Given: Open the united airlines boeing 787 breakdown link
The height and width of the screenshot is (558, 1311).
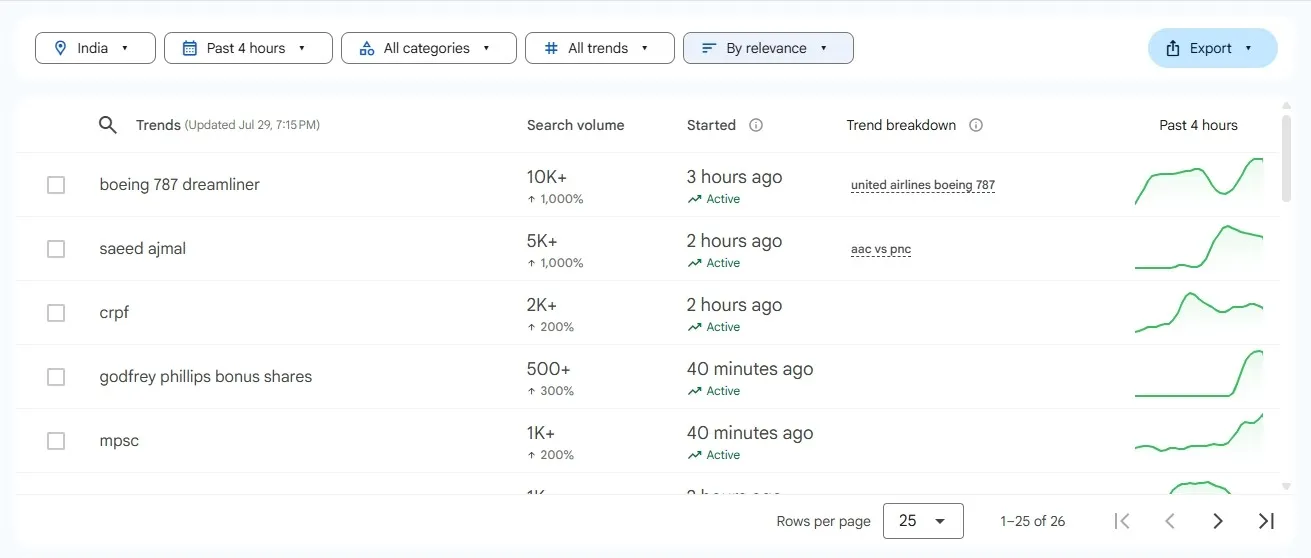Looking at the screenshot, I should coord(922,185).
